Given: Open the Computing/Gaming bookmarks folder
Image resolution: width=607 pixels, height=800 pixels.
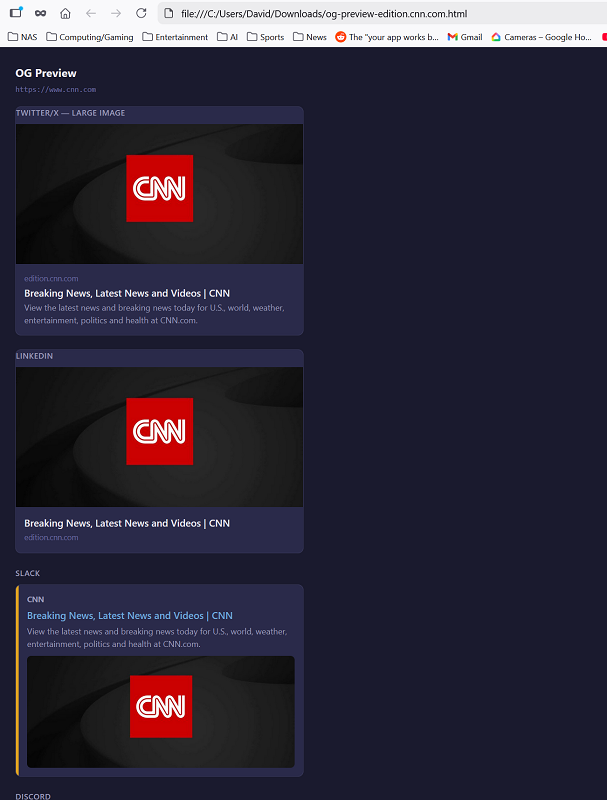Looking at the screenshot, I should 90,37.
